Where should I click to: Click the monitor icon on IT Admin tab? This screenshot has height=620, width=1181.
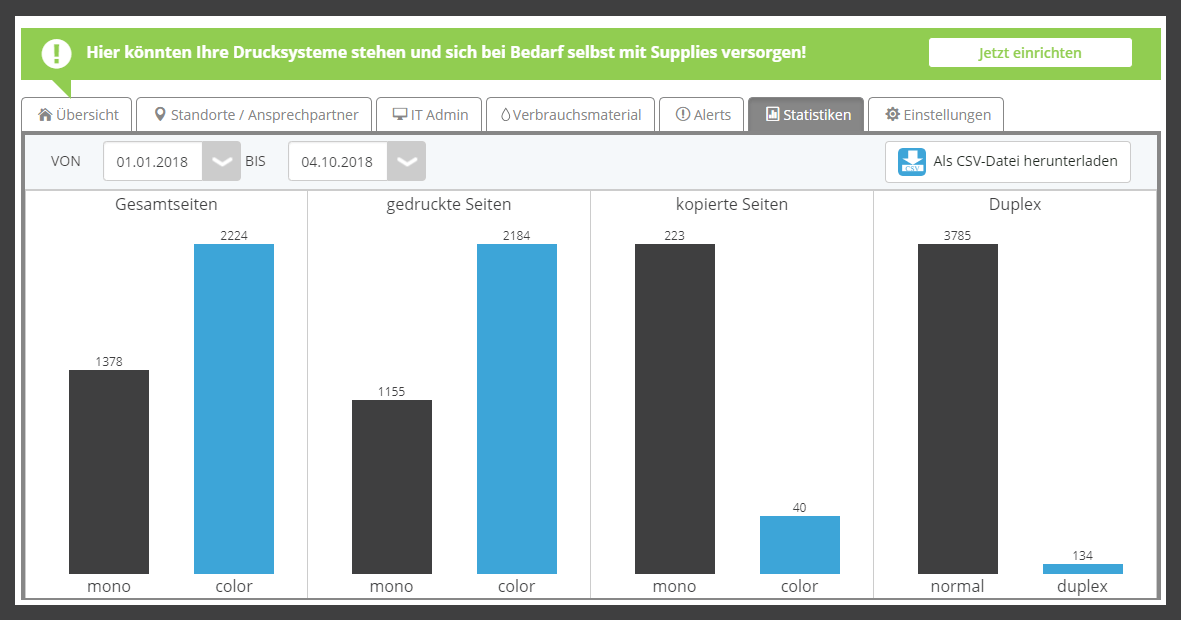(x=400, y=115)
